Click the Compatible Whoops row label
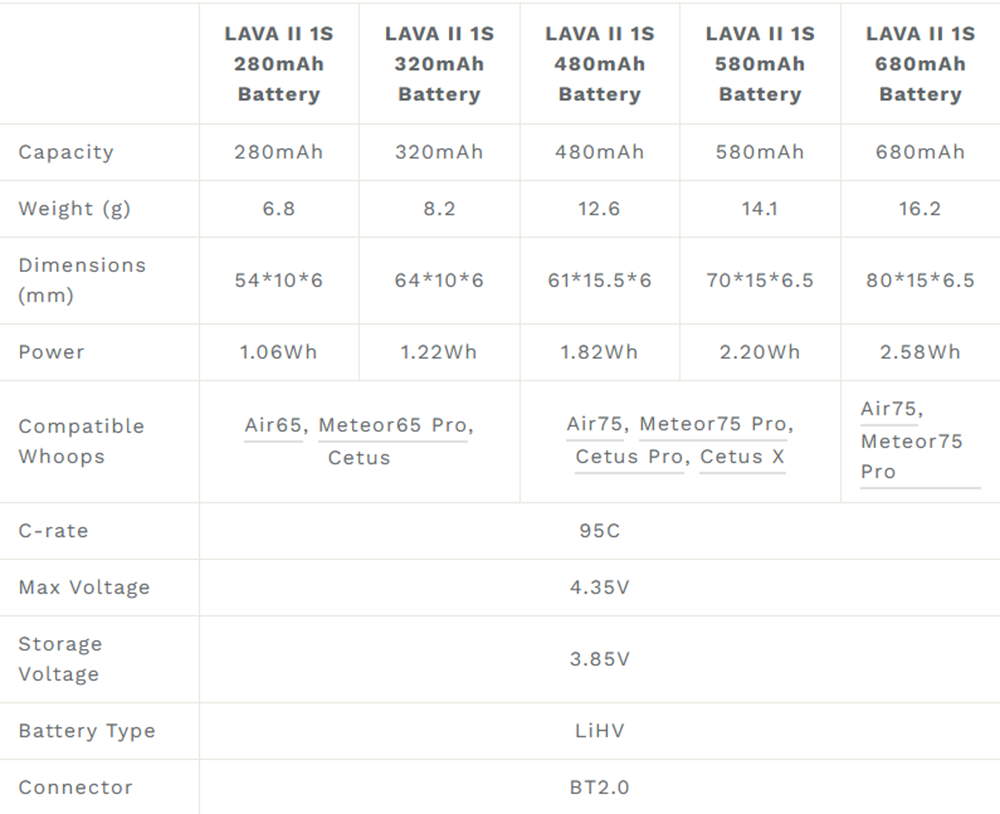The image size is (1000, 814). pyautogui.click(x=82, y=441)
